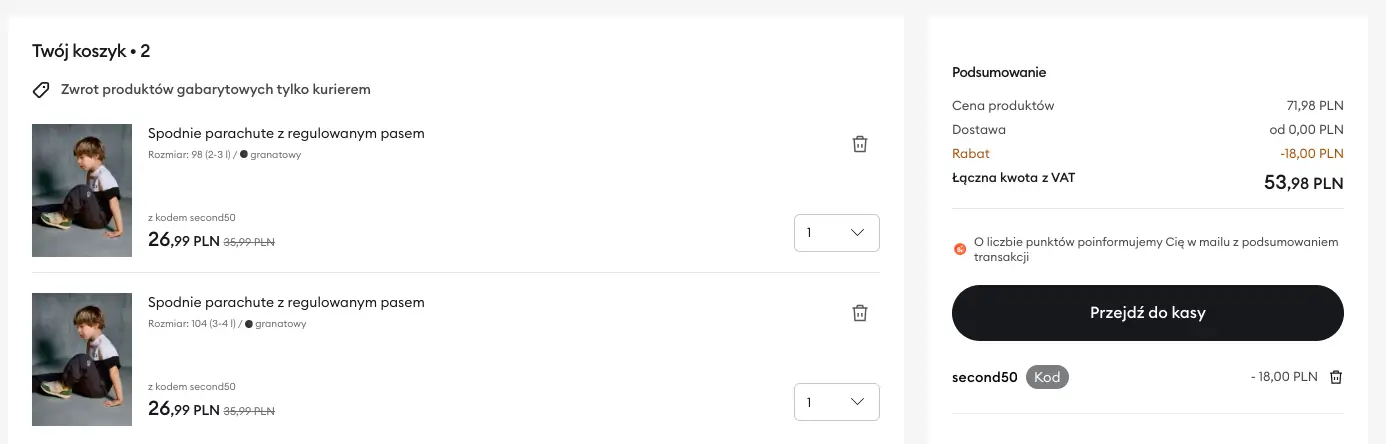The width and height of the screenshot is (1386, 444).
Task: Click the Kod badge next to second50
Action: coord(1047,377)
